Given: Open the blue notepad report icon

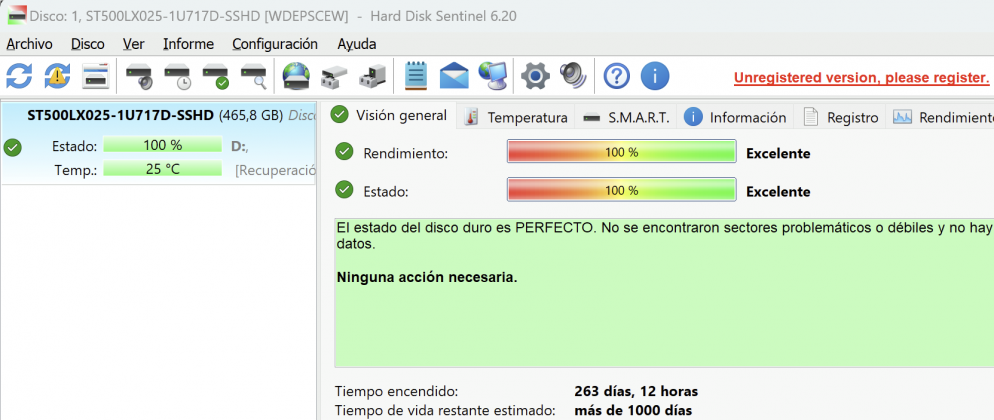Looking at the screenshot, I should [x=416, y=76].
